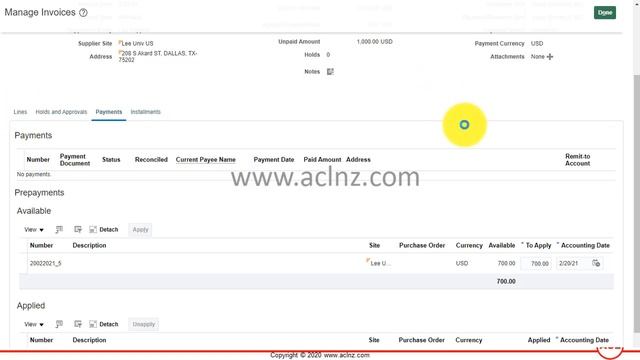Click the Purchase Order header in Available table

point(422,245)
